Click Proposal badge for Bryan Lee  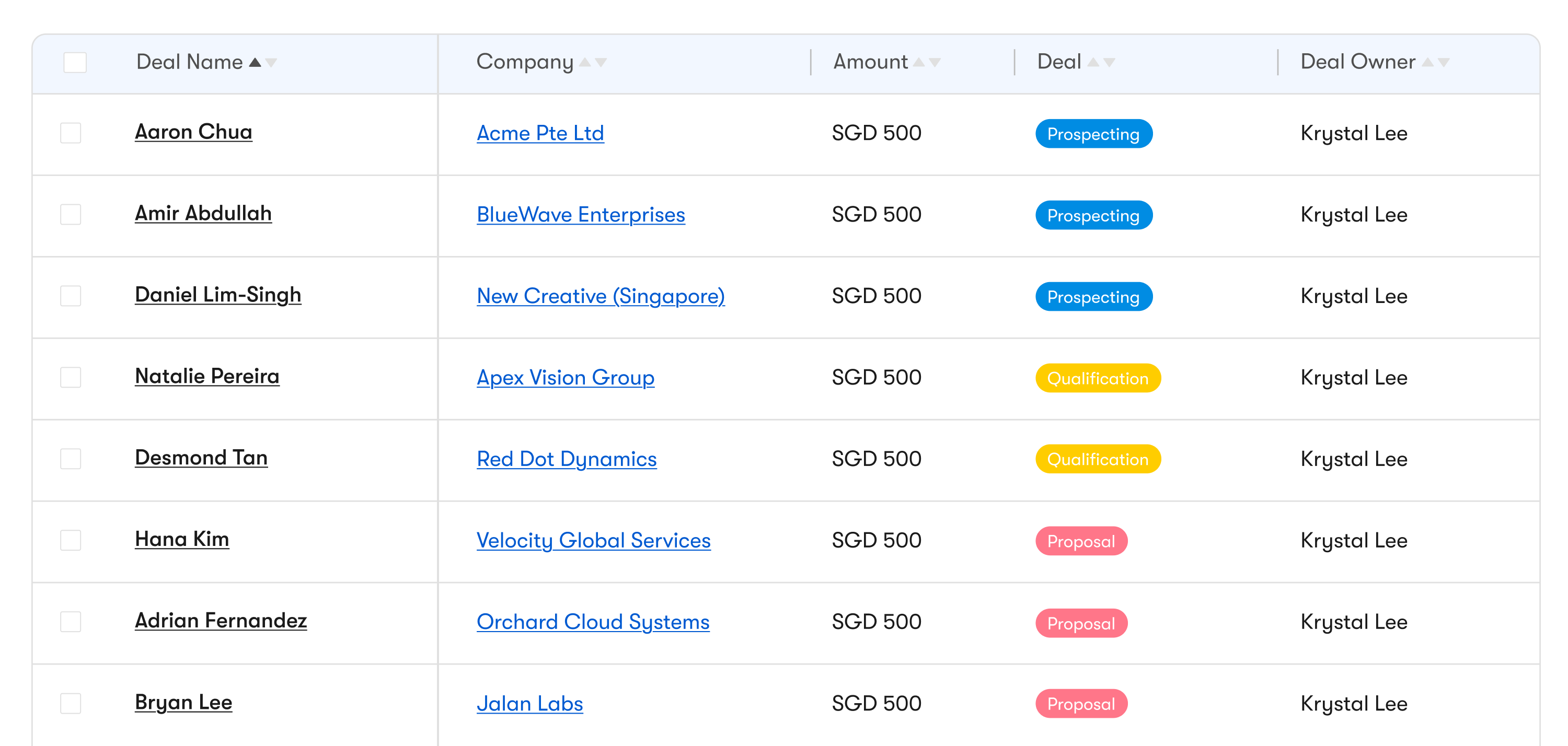coord(1081,704)
